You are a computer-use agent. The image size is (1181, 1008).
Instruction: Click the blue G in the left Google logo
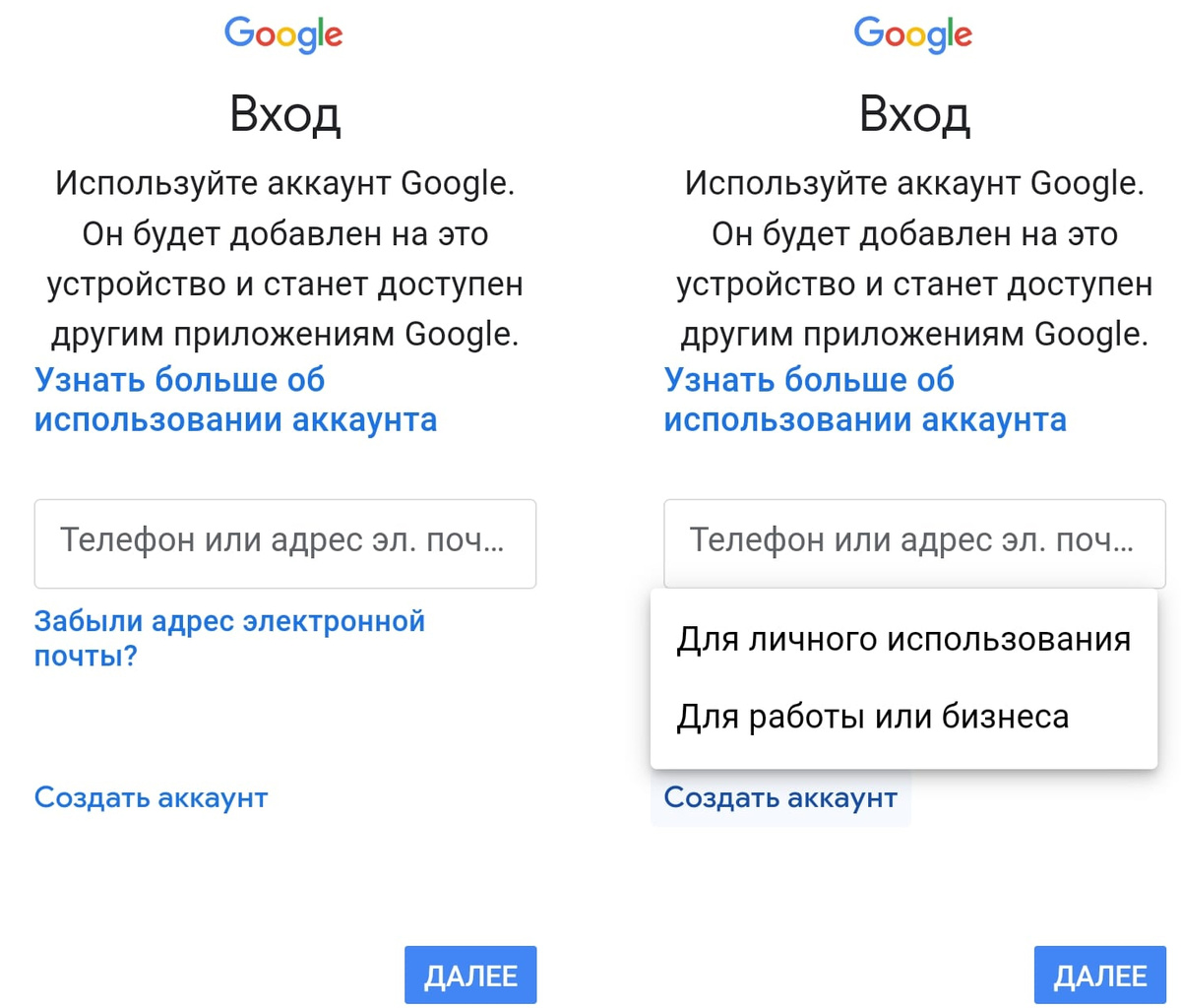coord(239,33)
